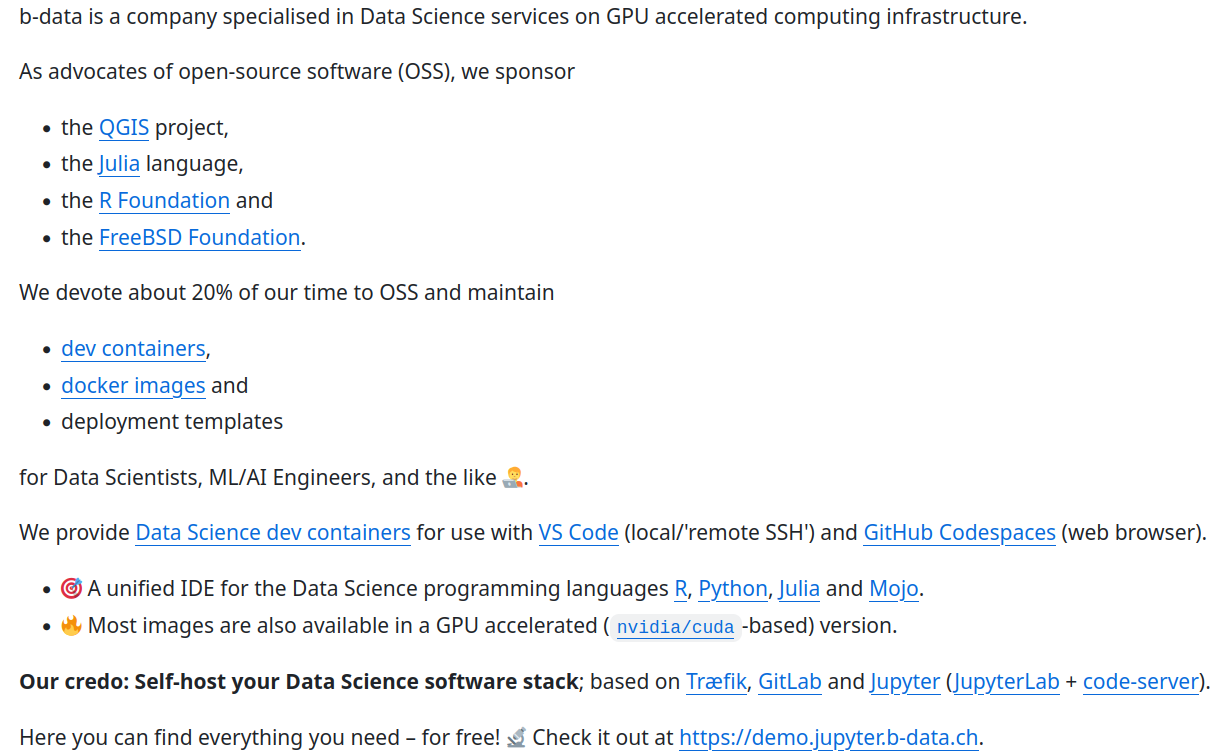Open the QGIS project link
This screenshot has width=1232, height=755.
pyautogui.click(x=124, y=127)
